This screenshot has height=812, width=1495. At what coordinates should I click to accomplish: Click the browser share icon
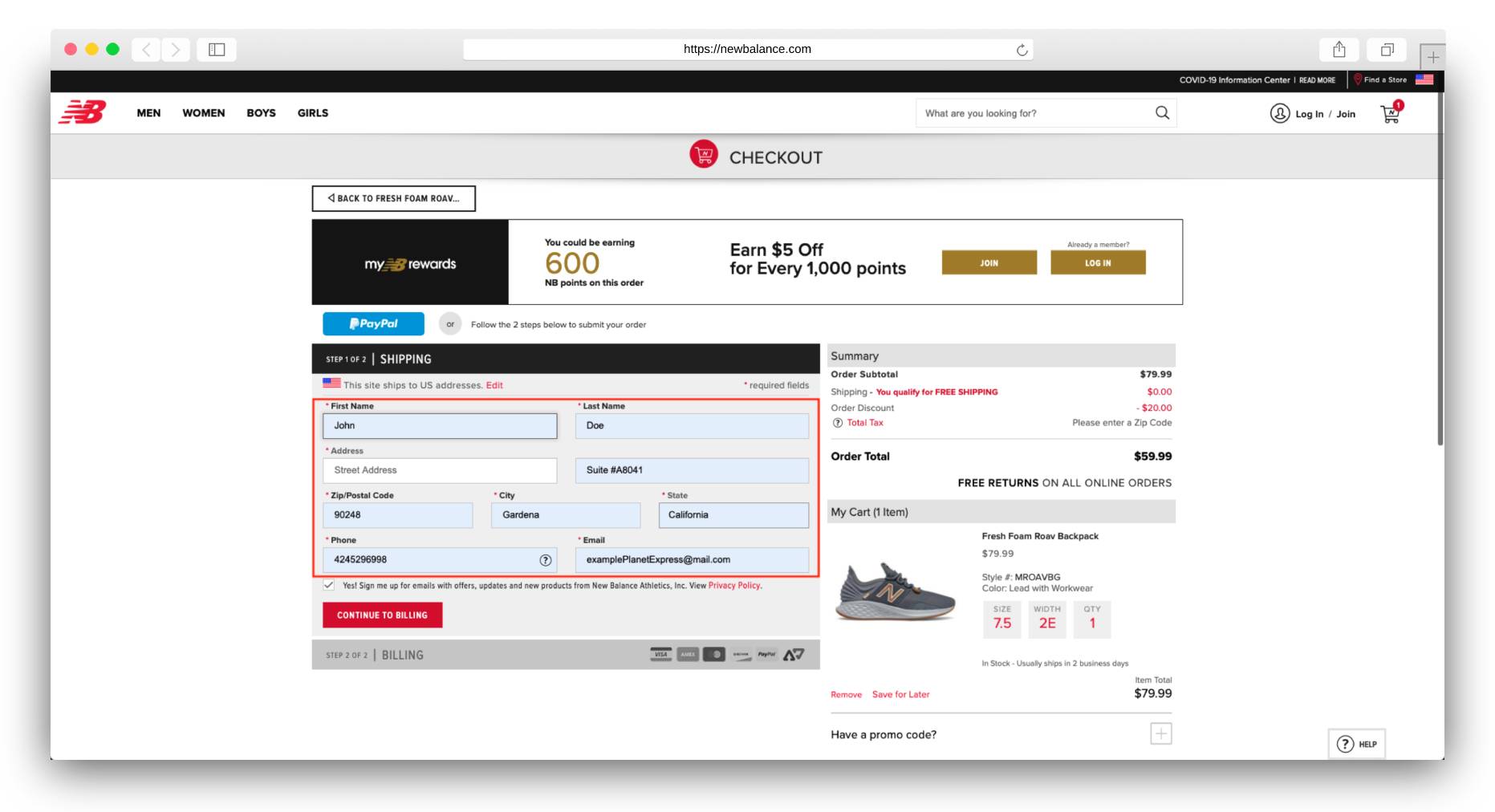(1339, 50)
